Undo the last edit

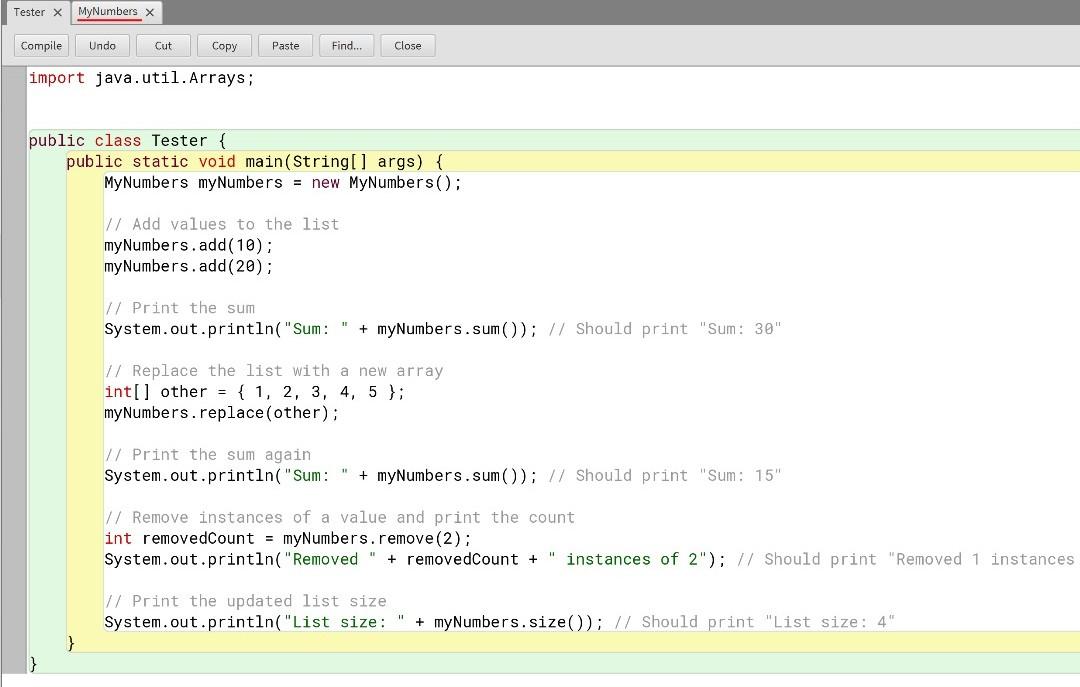tap(101, 45)
